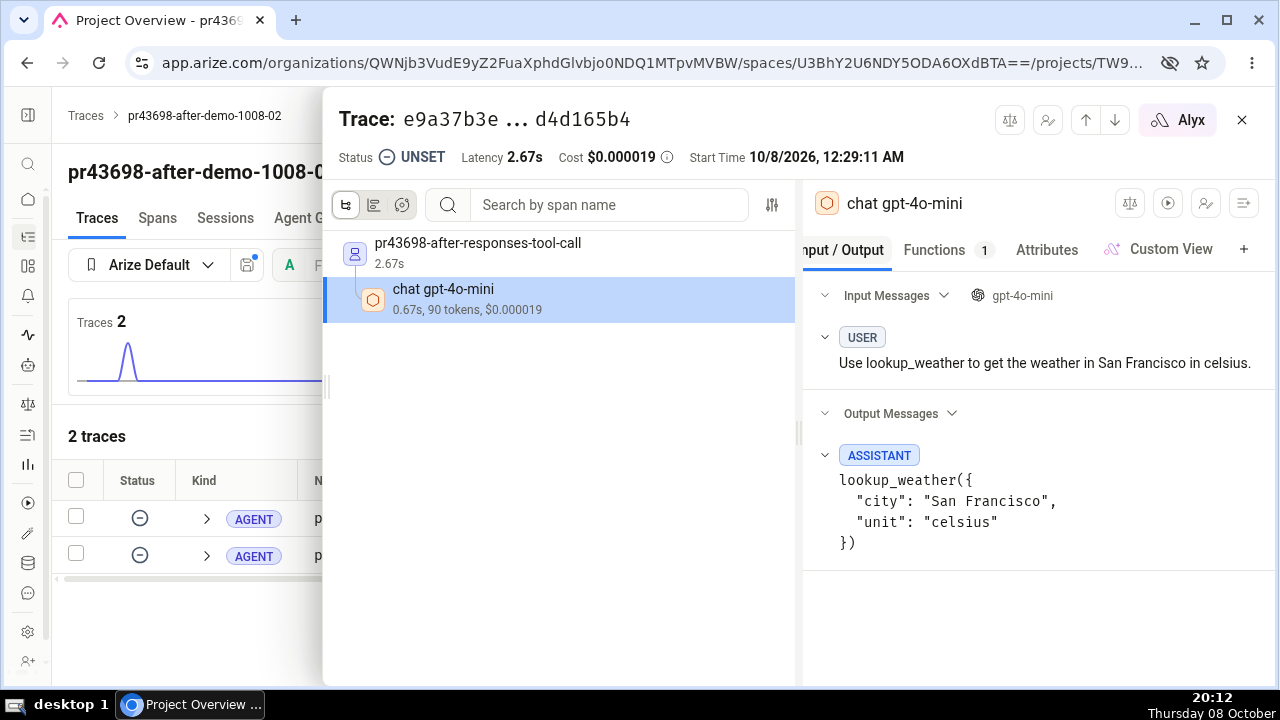
Task: Open the magic wand icon in sidebar
Action: [28, 533]
